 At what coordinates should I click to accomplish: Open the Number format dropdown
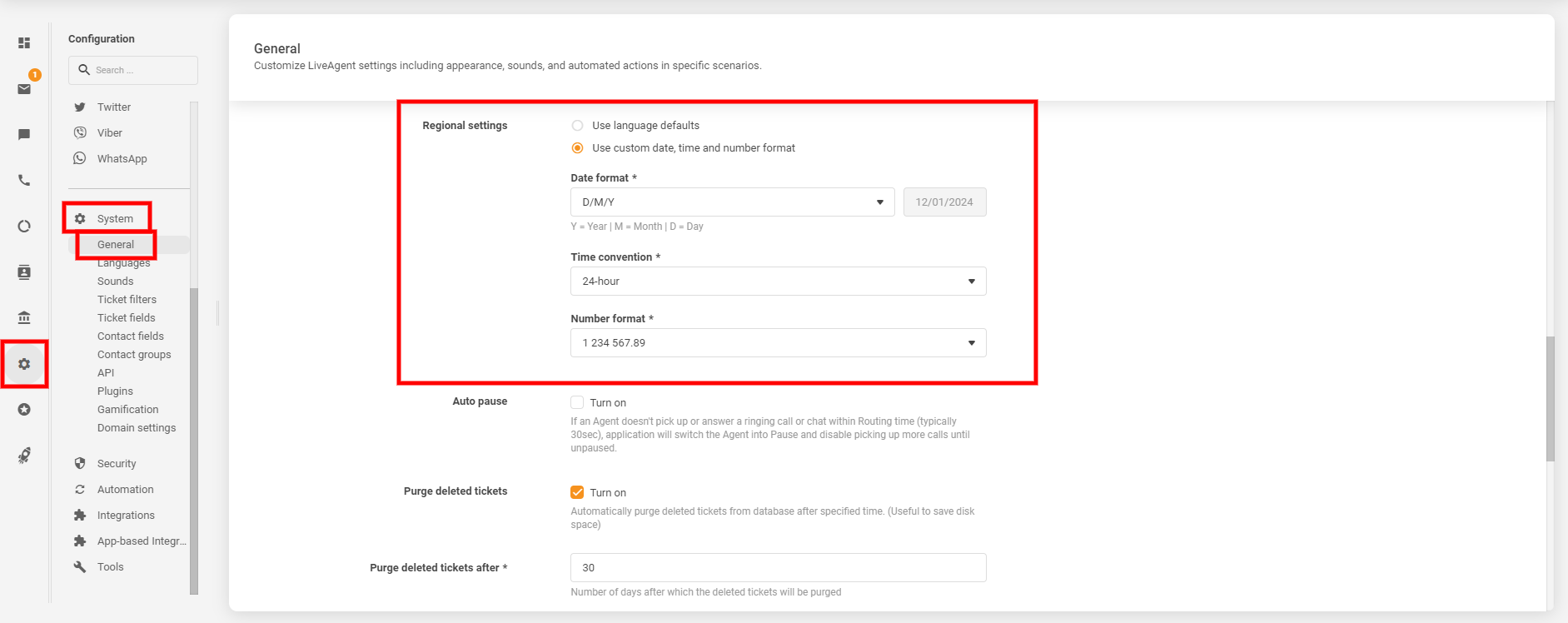(x=778, y=343)
